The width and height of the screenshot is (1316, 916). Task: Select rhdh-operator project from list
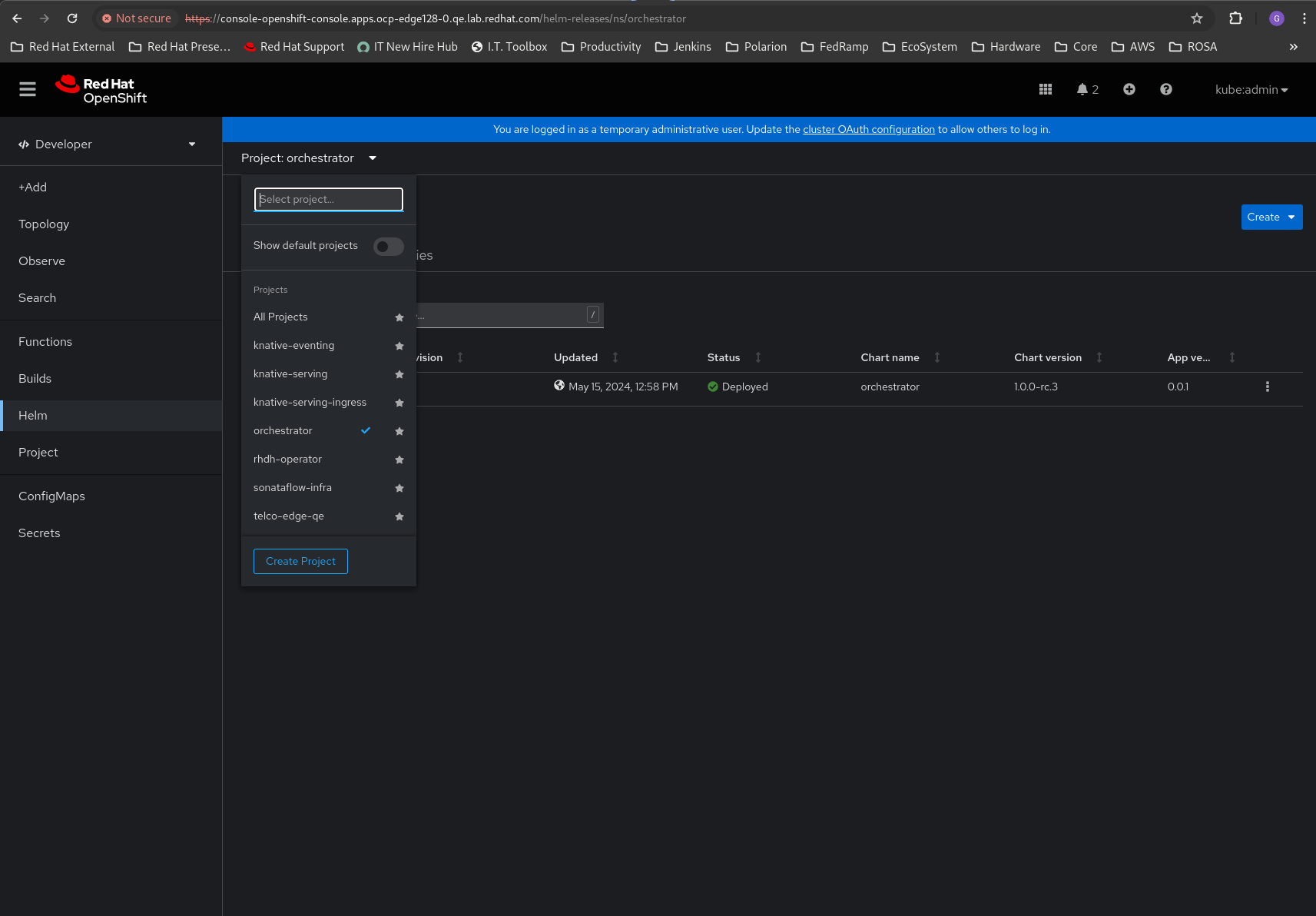(287, 460)
